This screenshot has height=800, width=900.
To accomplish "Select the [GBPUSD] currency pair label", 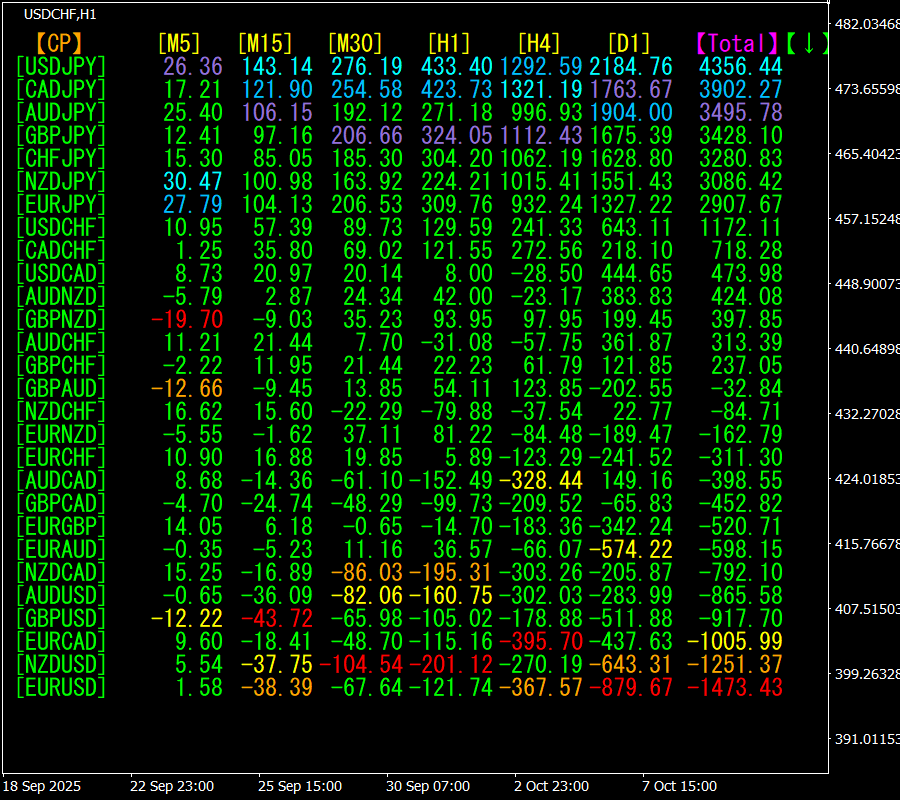I will point(61,618).
